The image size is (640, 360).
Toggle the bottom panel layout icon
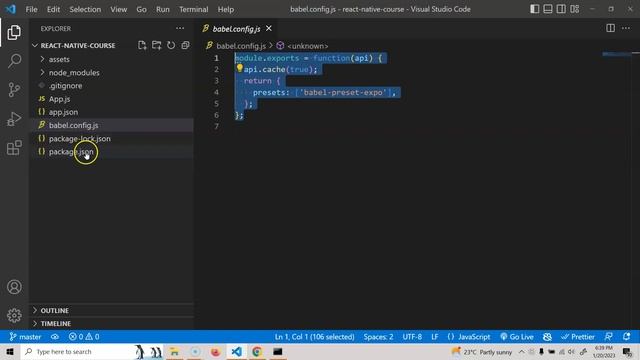pos(548,9)
